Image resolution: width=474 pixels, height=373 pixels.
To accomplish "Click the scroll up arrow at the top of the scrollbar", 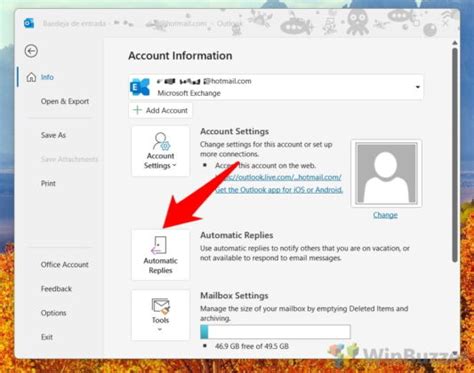I will click(455, 43).
